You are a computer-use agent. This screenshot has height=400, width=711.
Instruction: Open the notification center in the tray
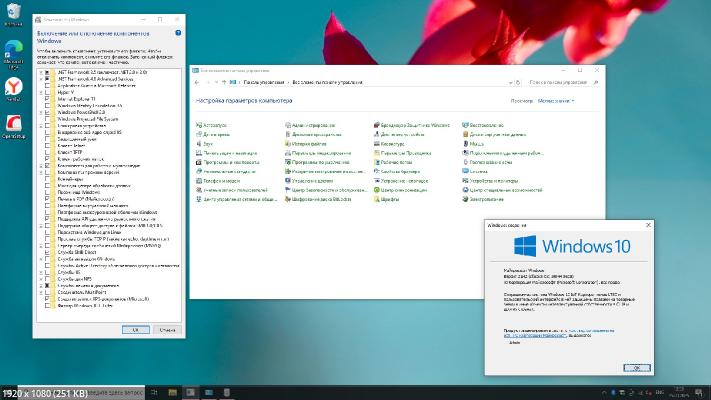pyautogui.click(x=698, y=393)
